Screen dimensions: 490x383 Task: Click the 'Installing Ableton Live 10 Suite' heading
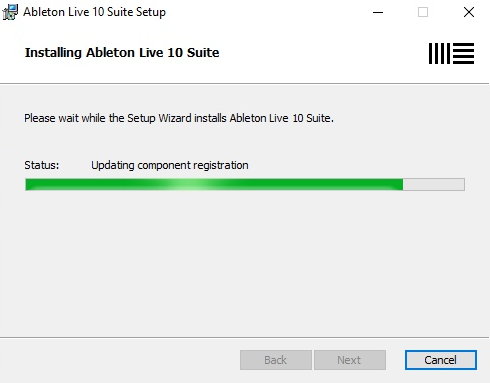(122, 53)
